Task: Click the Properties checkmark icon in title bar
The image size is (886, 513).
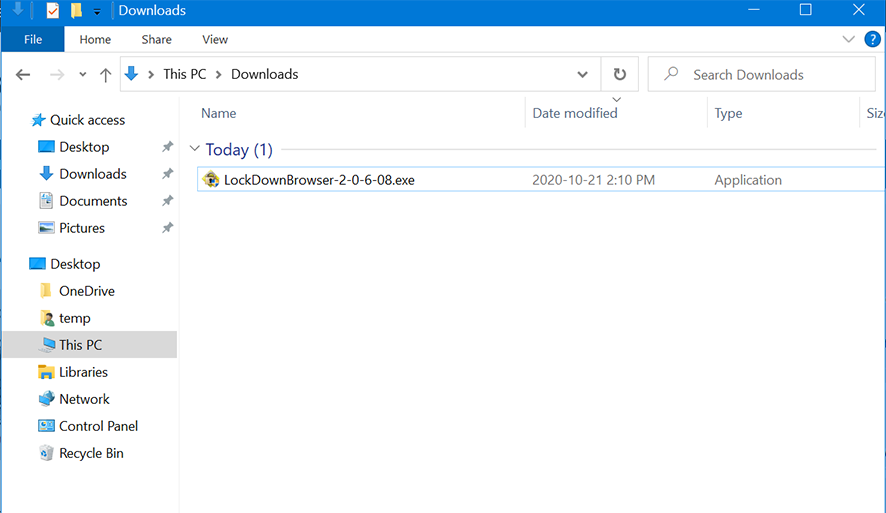Action: [53, 10]
